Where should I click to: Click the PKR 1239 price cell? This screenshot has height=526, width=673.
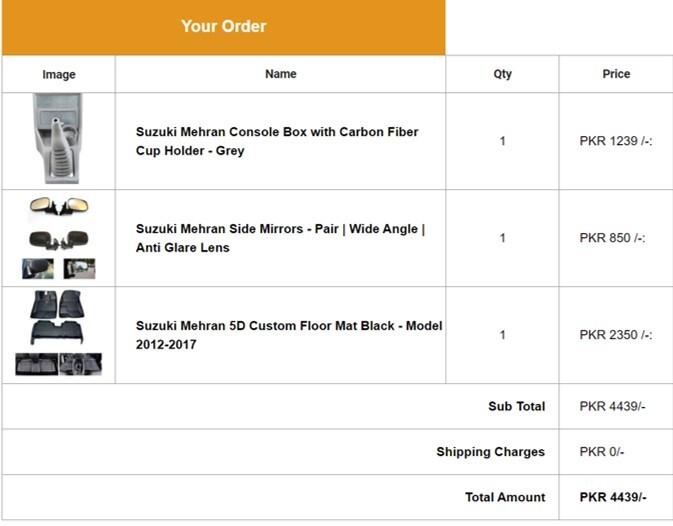616,141
